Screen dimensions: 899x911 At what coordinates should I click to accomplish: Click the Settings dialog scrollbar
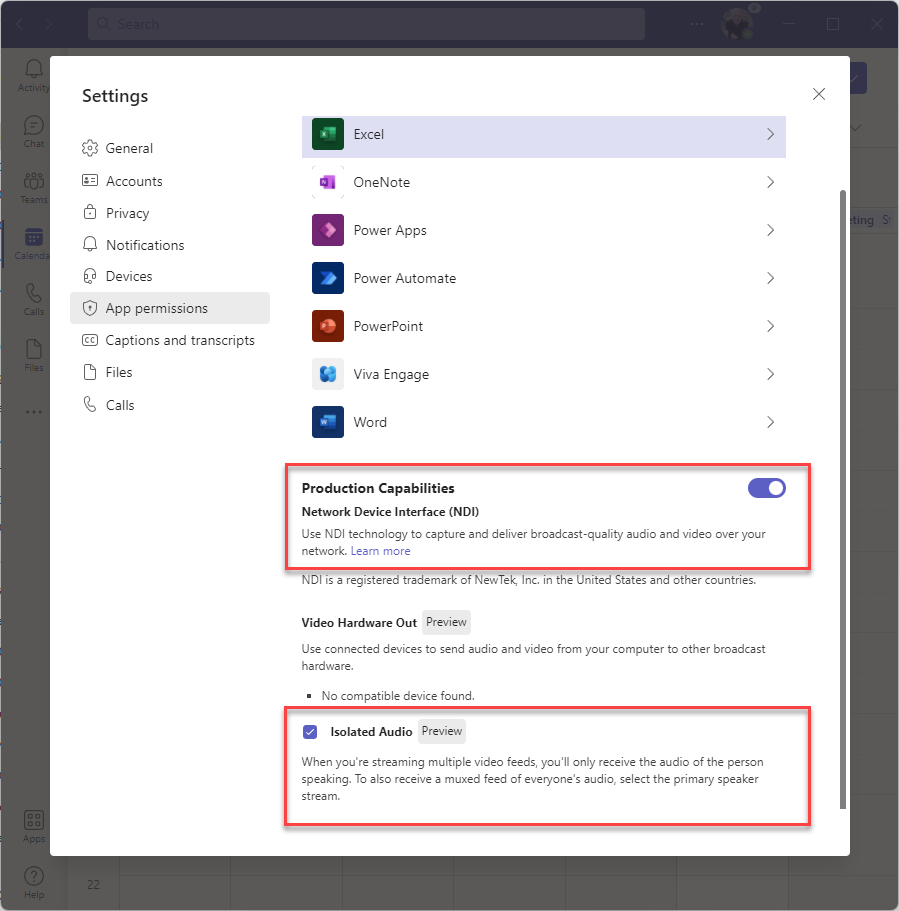(843, 499)
